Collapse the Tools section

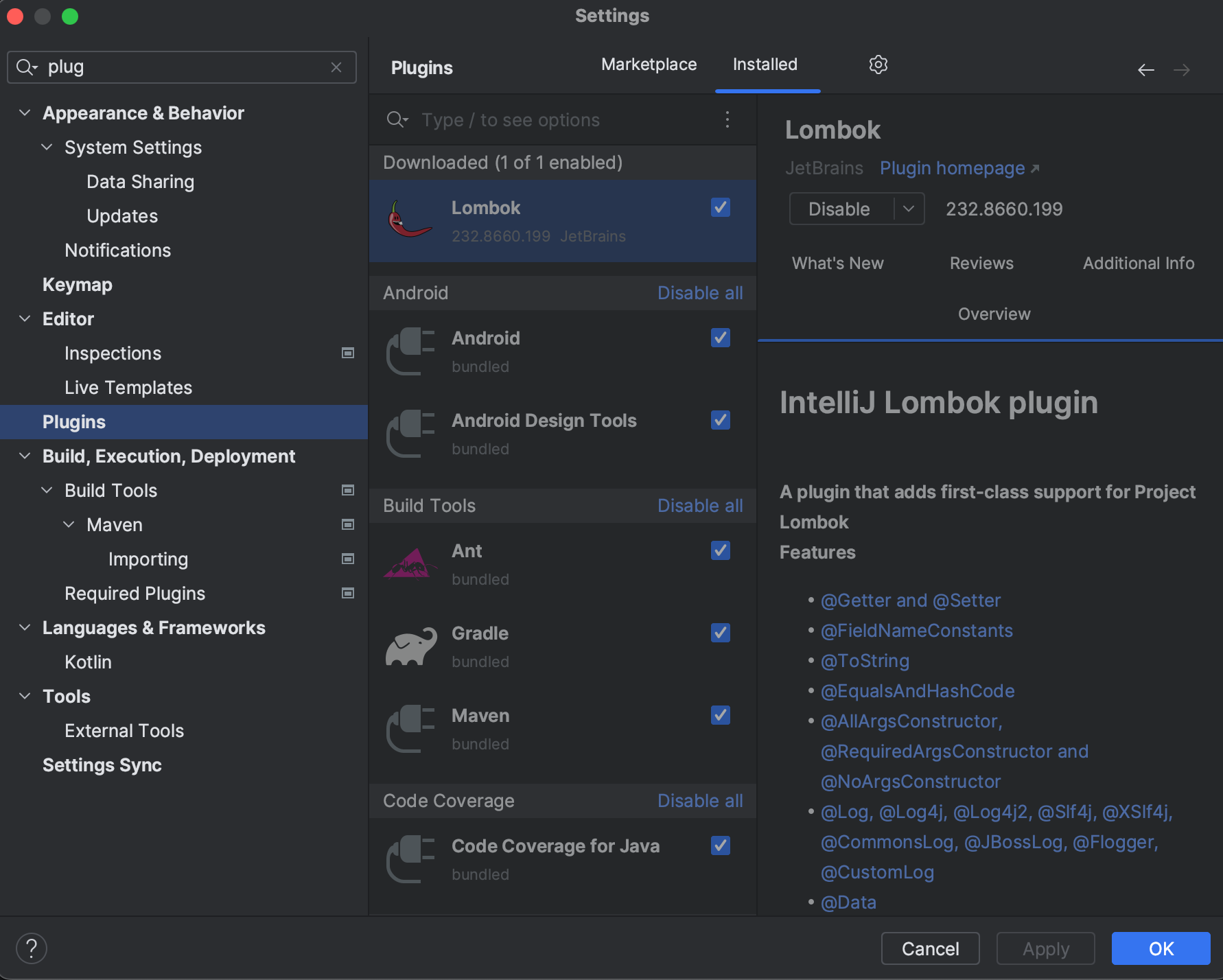[x=25, y=696]
